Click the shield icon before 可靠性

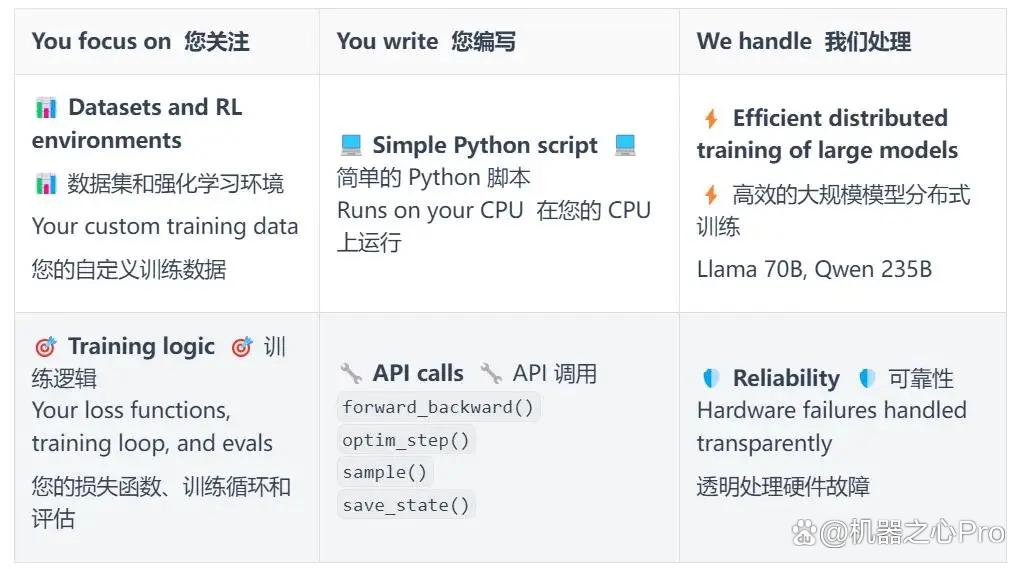point(867,378)
